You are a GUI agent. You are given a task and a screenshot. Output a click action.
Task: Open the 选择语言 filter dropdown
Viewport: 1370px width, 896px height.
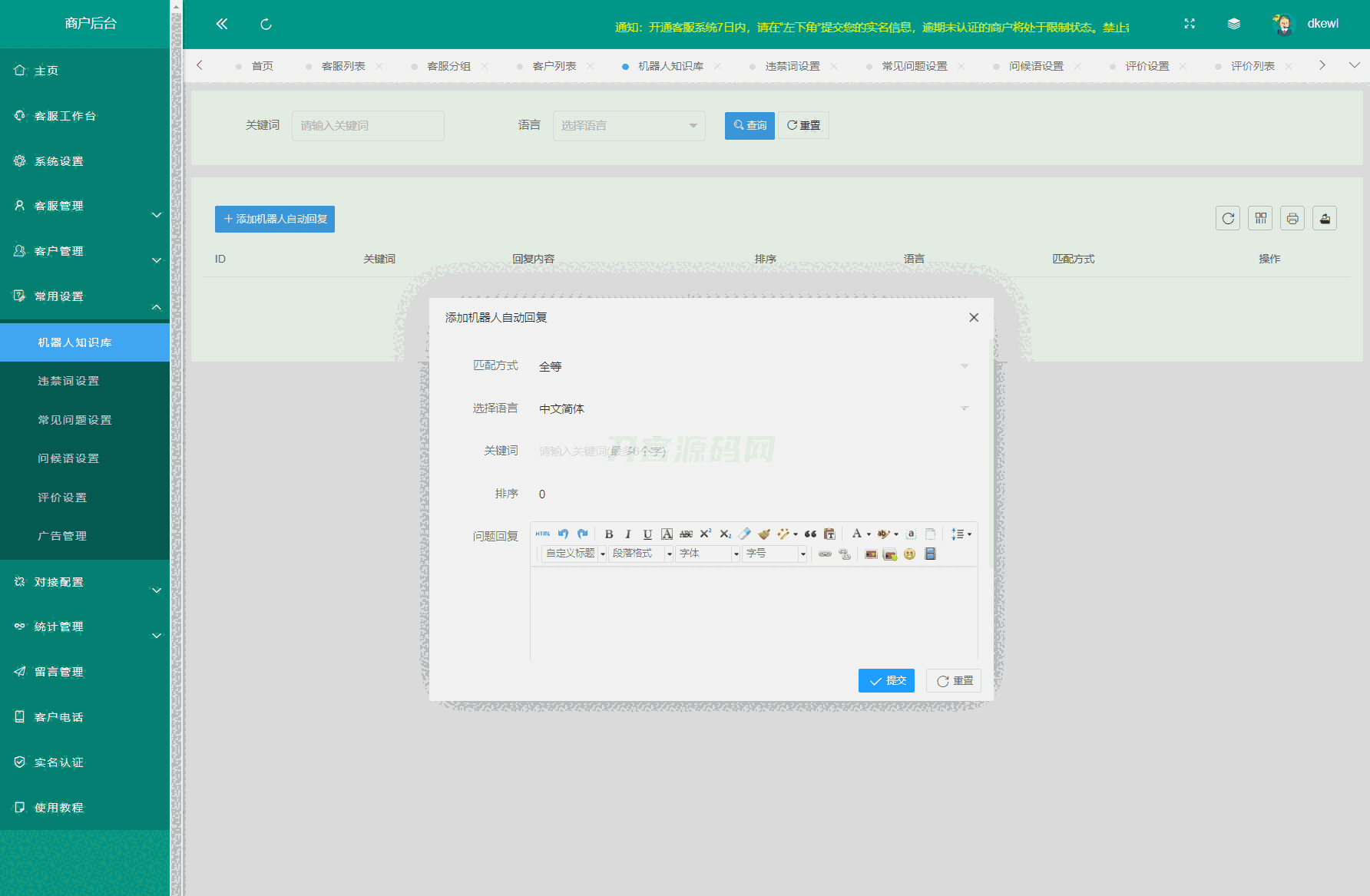pos(629,126)
